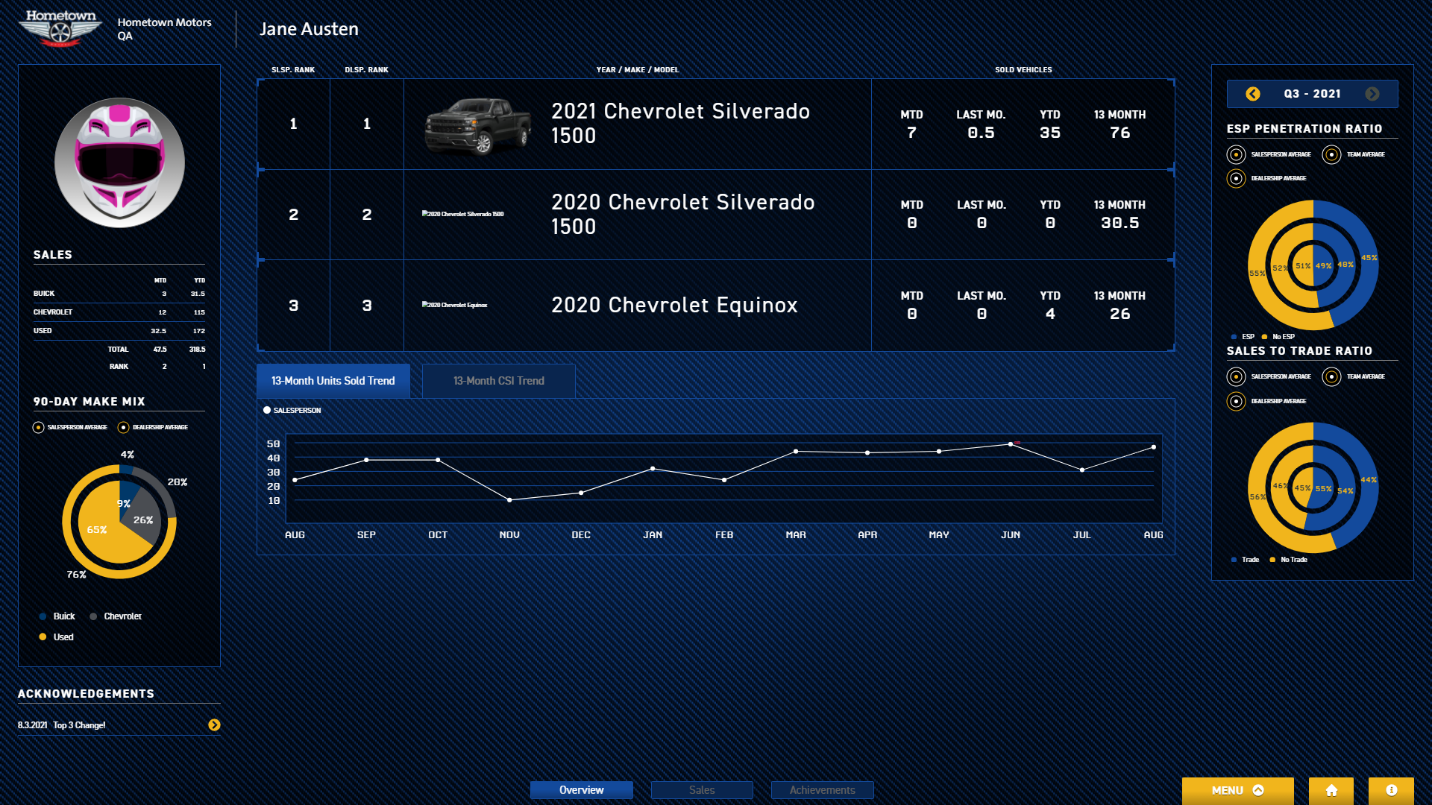Image resolution: width=1432 pixels, height=805 pixels.
Task: Go to next quarter arrow
Action: coord(1372,94)
